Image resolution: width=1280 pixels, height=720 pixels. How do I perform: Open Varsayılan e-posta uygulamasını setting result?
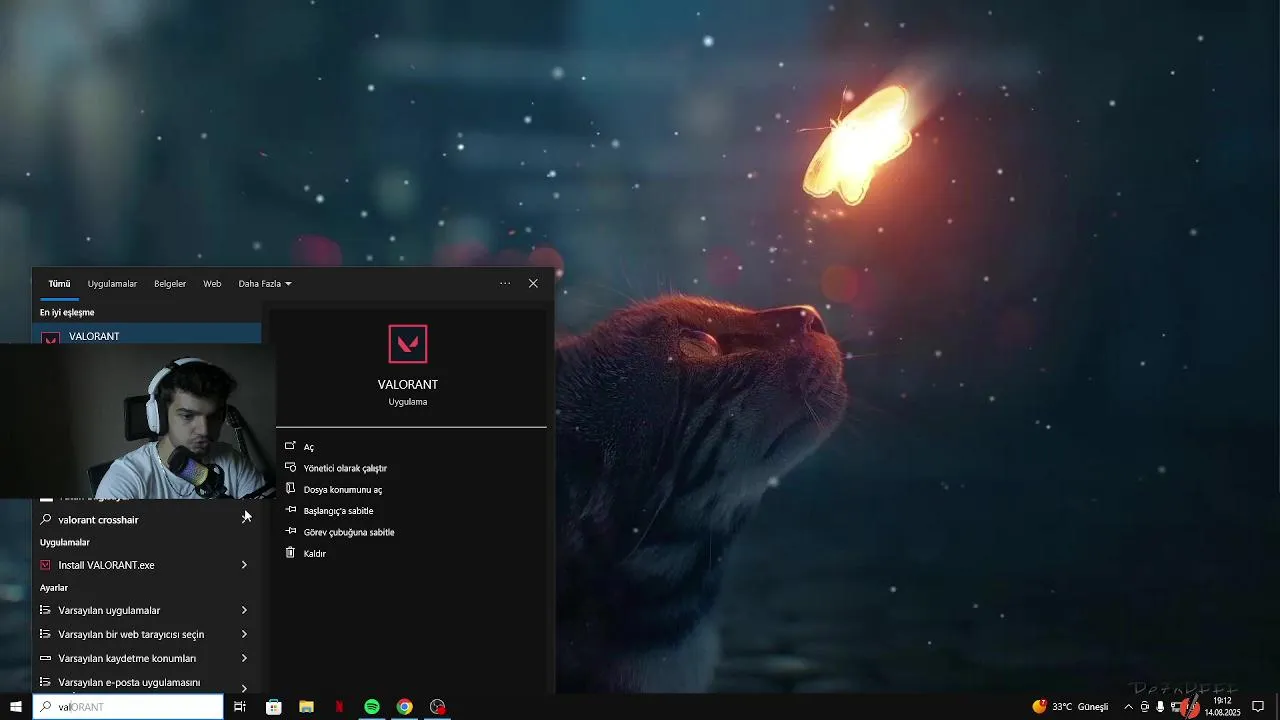pyautogui.click(x=130, y=683)
